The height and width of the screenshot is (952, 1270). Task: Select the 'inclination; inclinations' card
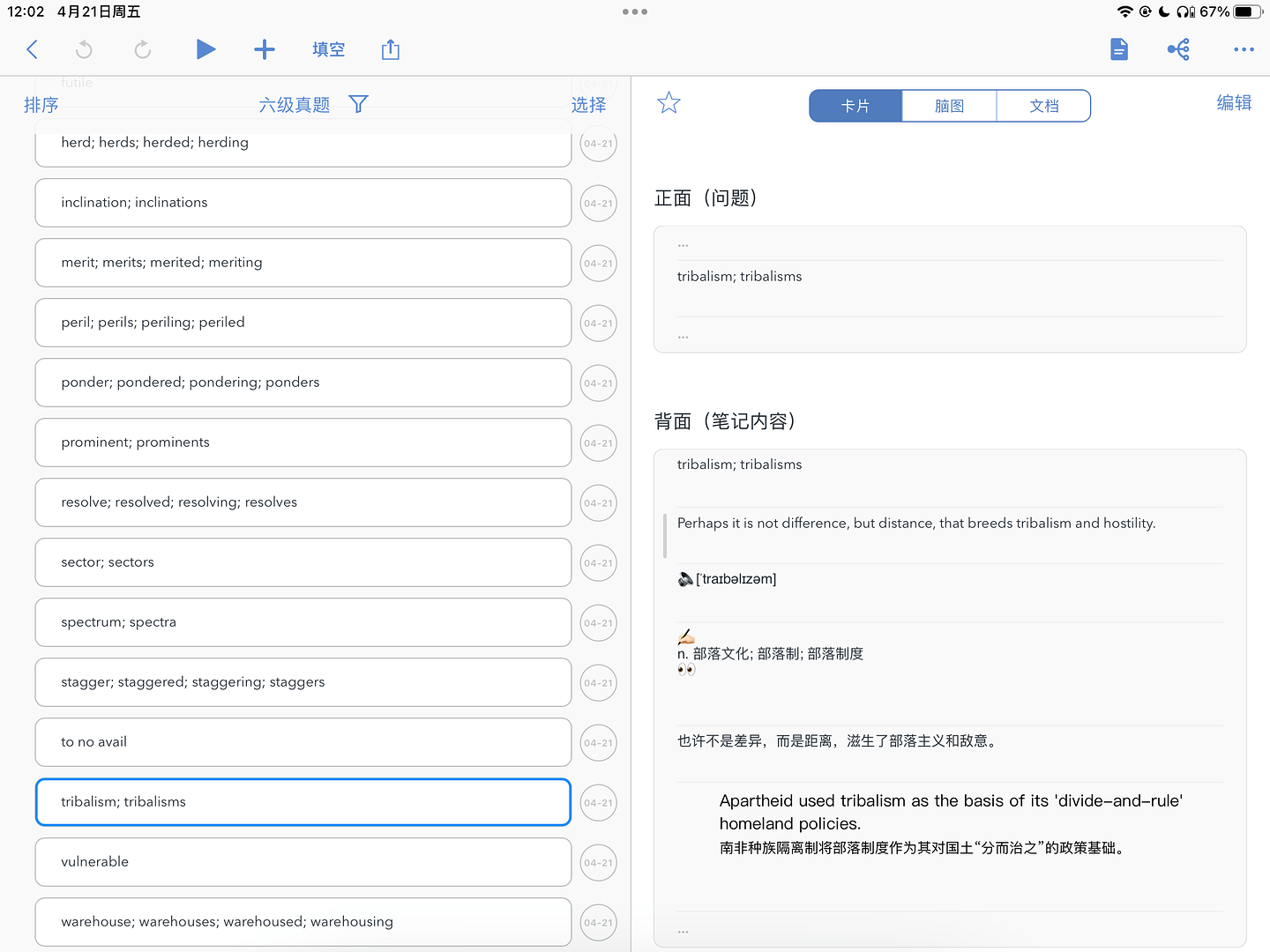point(303,203)
